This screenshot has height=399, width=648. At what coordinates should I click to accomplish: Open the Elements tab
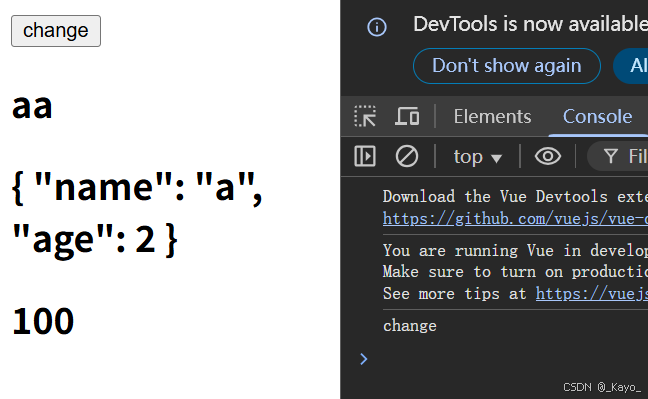click(492, 116)
